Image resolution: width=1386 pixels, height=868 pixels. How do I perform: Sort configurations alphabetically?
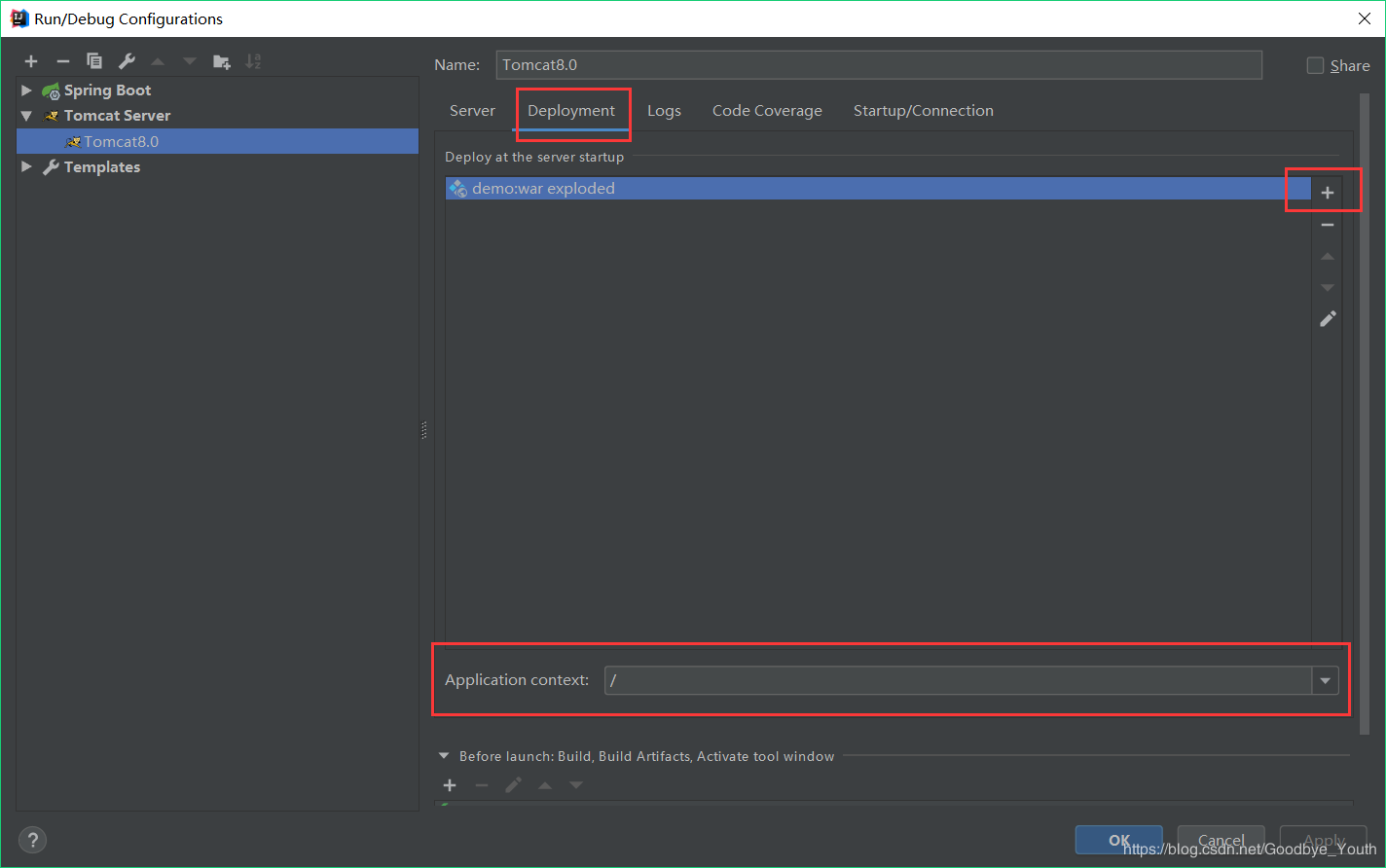pyautogui.click(x=253, y=61)
